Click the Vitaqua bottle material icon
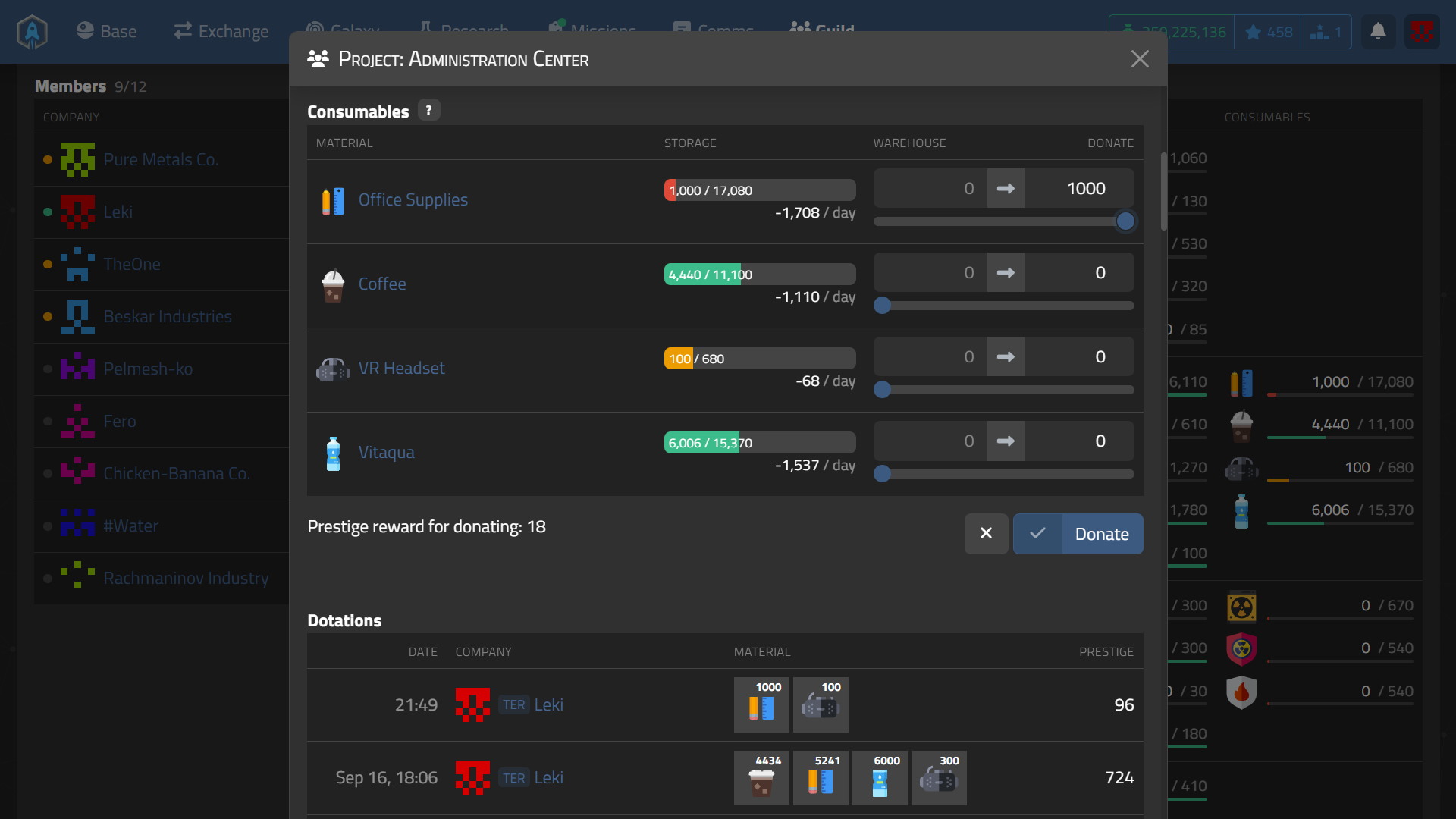The height and width of the screenshot is (819, 1456). point(333,453)
